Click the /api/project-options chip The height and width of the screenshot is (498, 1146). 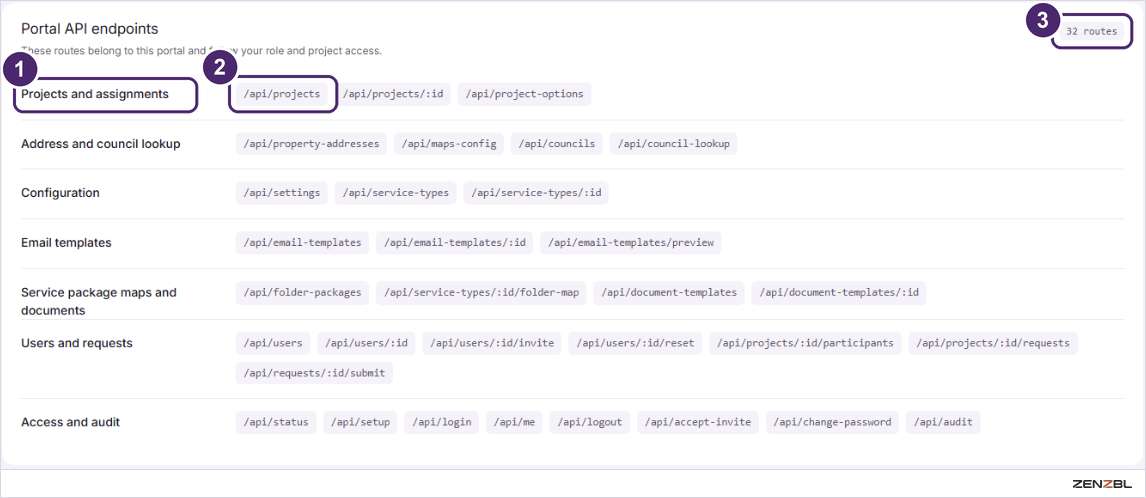point(525,94)
